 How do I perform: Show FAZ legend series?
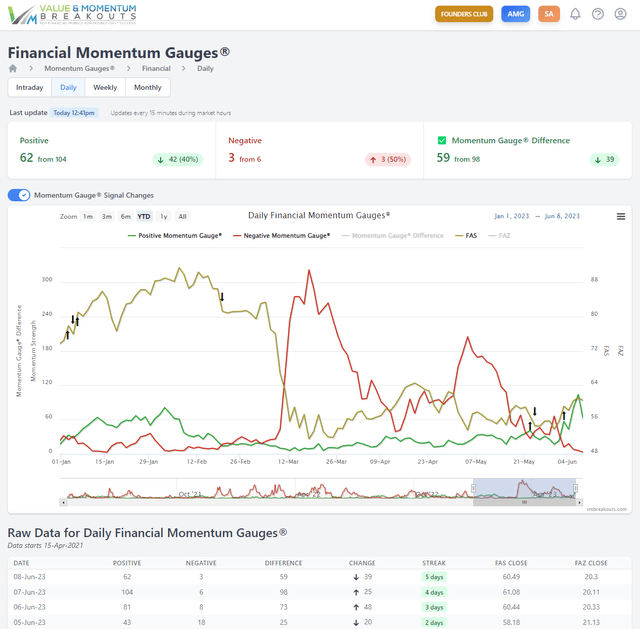coord(499,236)
